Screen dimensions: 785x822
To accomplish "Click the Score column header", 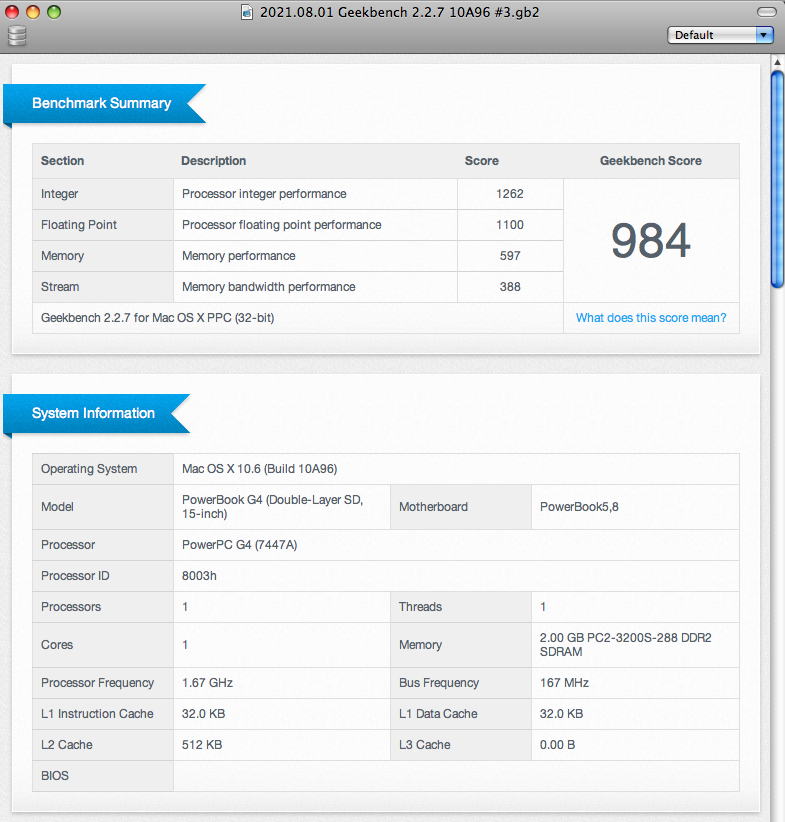I will pos(481,160).
